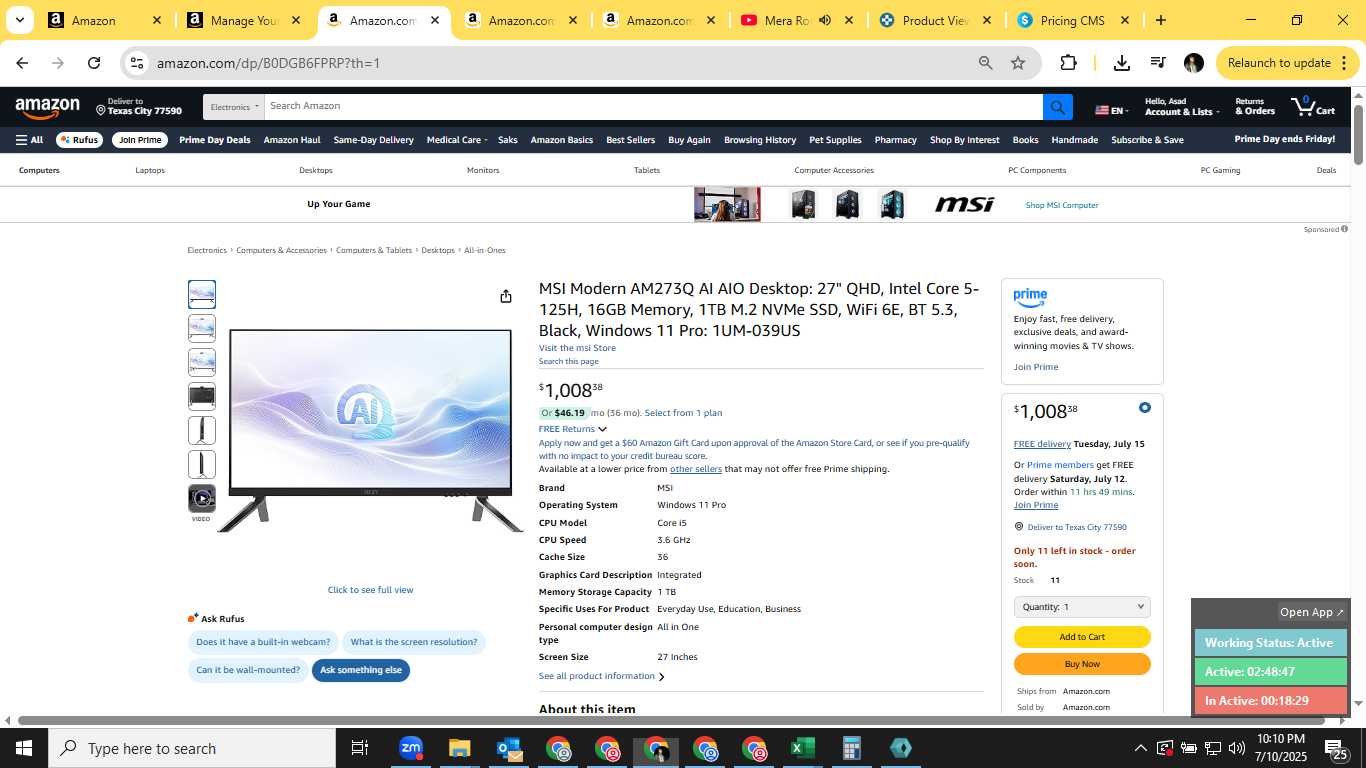
Task: Click Ask something else button
Action: pos(361,670)
